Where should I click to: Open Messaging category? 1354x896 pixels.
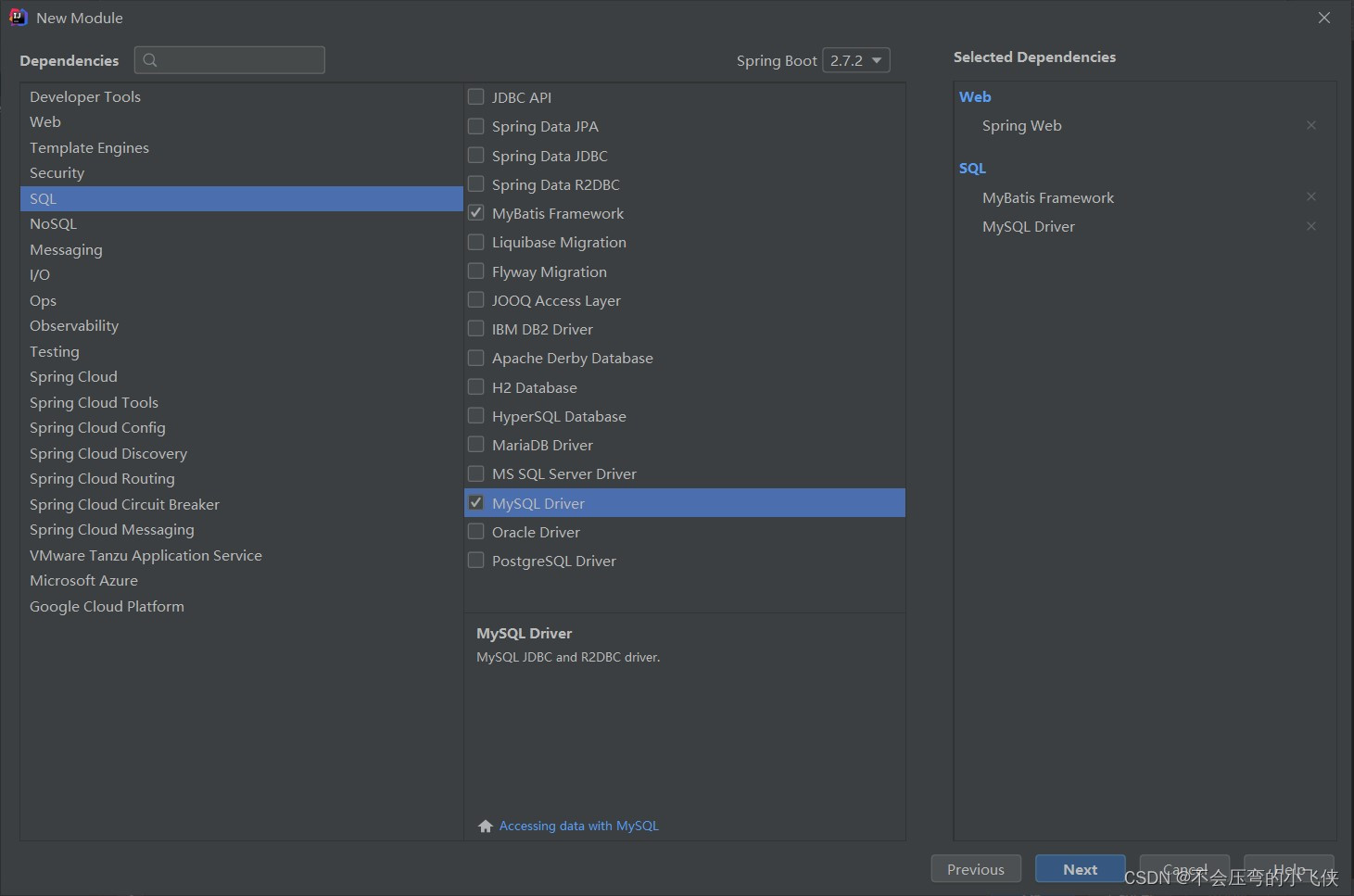point(242,249)
